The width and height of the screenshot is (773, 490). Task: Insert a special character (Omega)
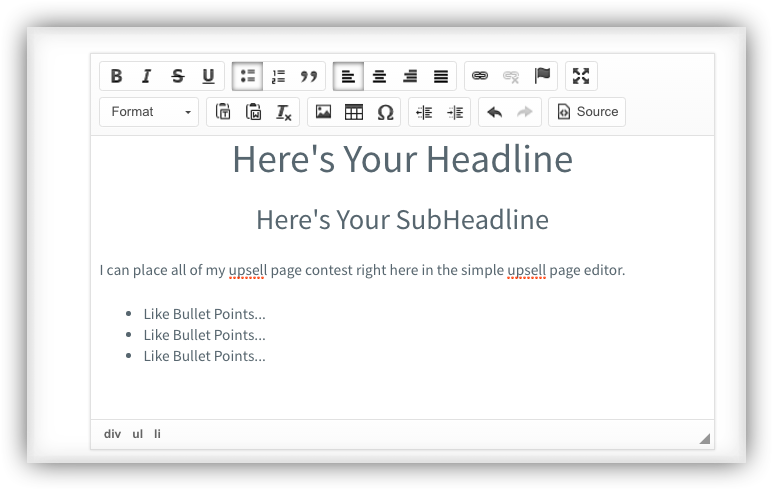pos(385,112)
